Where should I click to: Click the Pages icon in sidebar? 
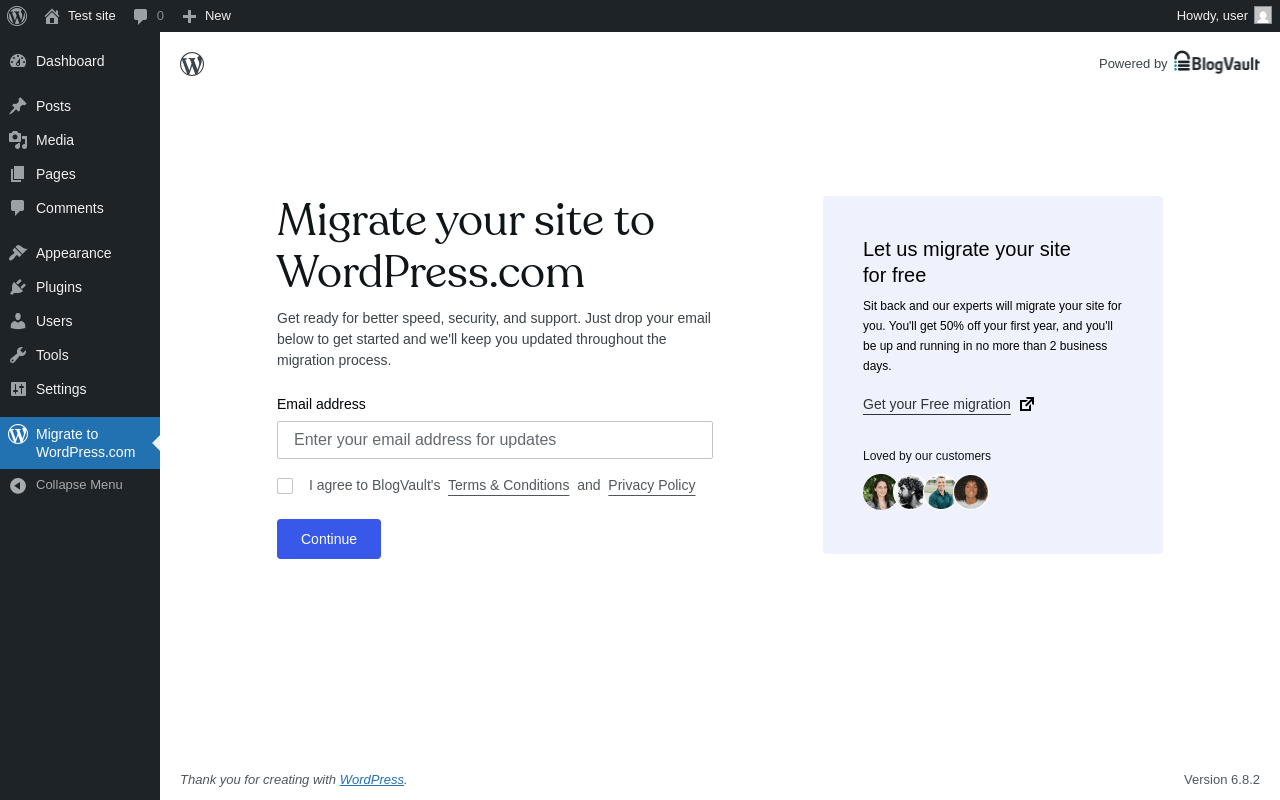(18, 174)
